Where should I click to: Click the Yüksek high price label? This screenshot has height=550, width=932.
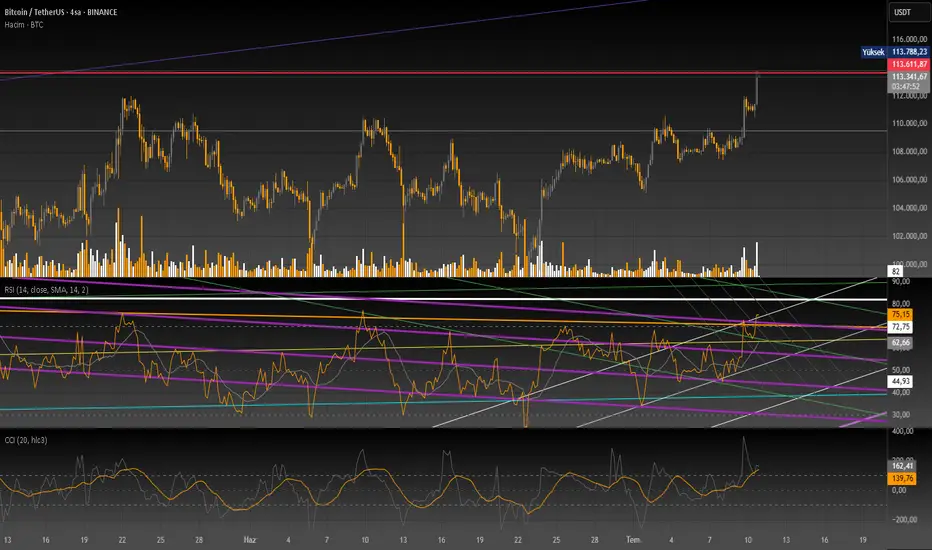[x=873, y=52]
